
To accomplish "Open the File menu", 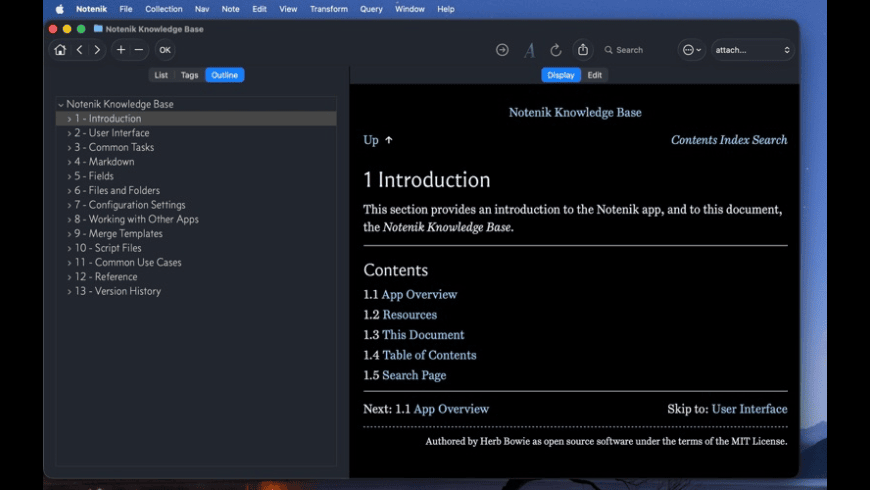I will tap(126, 9).
